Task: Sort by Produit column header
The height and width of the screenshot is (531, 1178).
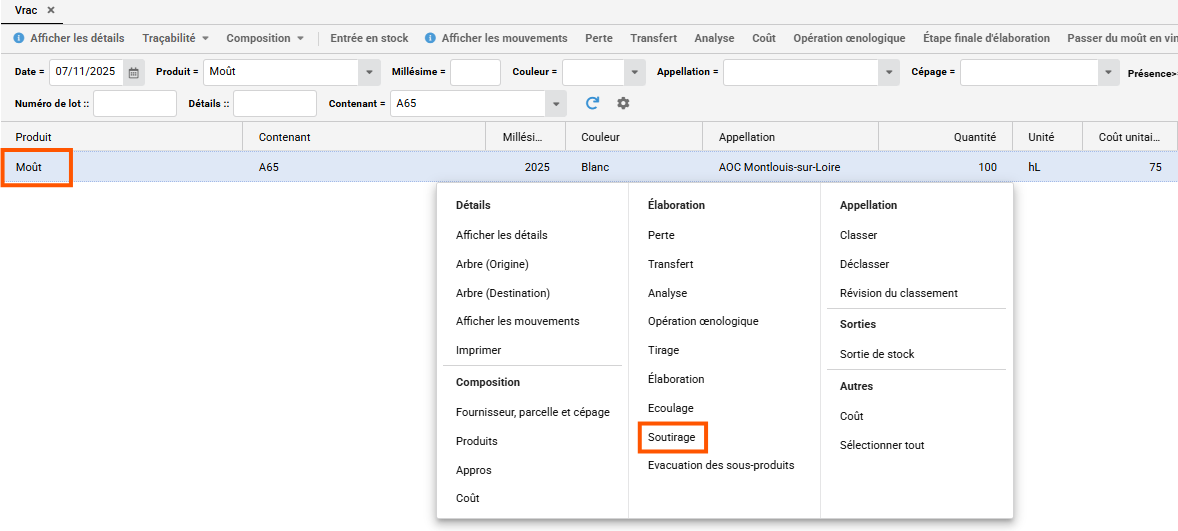Action: click(x=121, y=137)
